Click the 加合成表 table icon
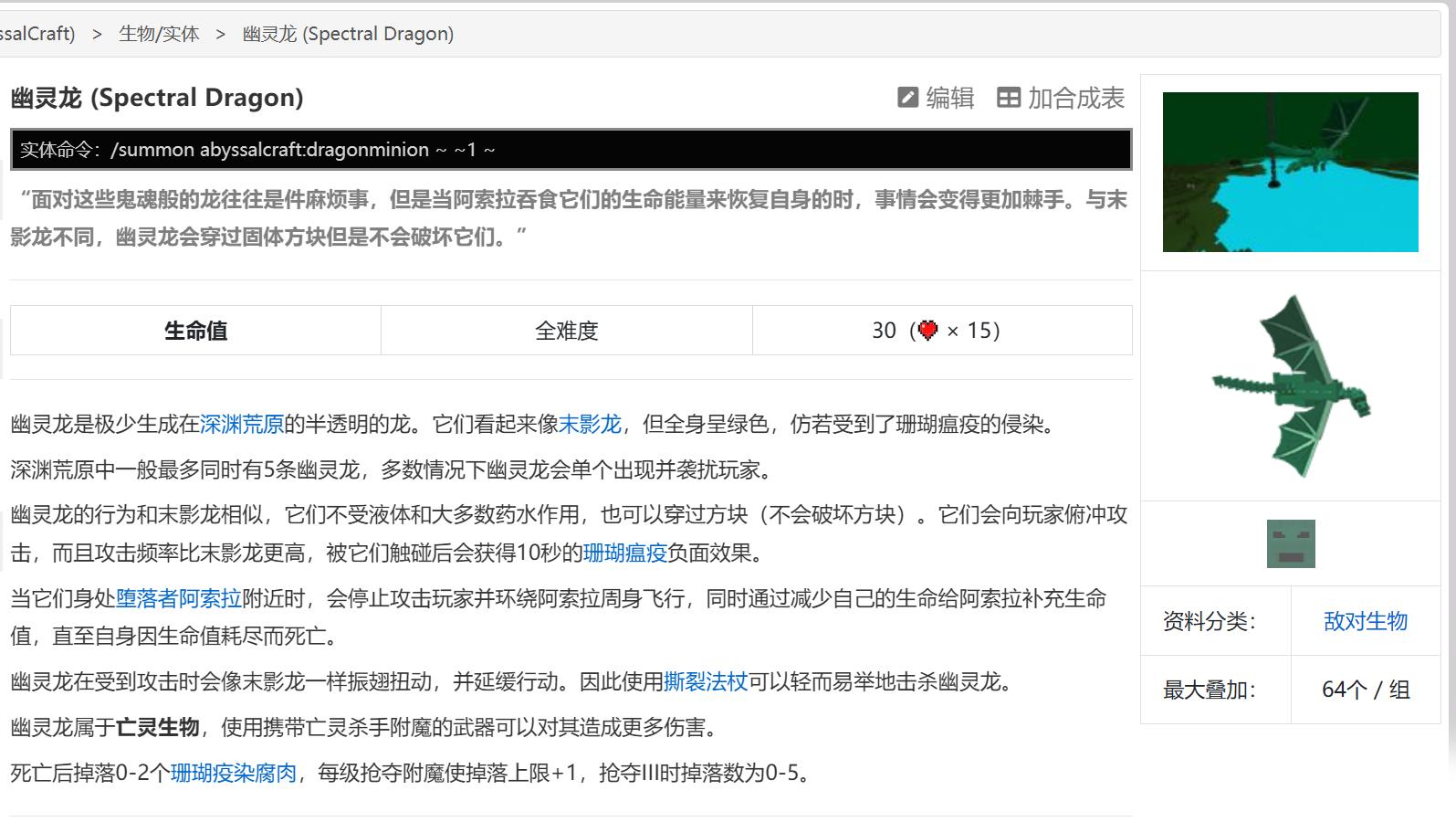This screenshot has width=1456, height=822. point(1009,98)
